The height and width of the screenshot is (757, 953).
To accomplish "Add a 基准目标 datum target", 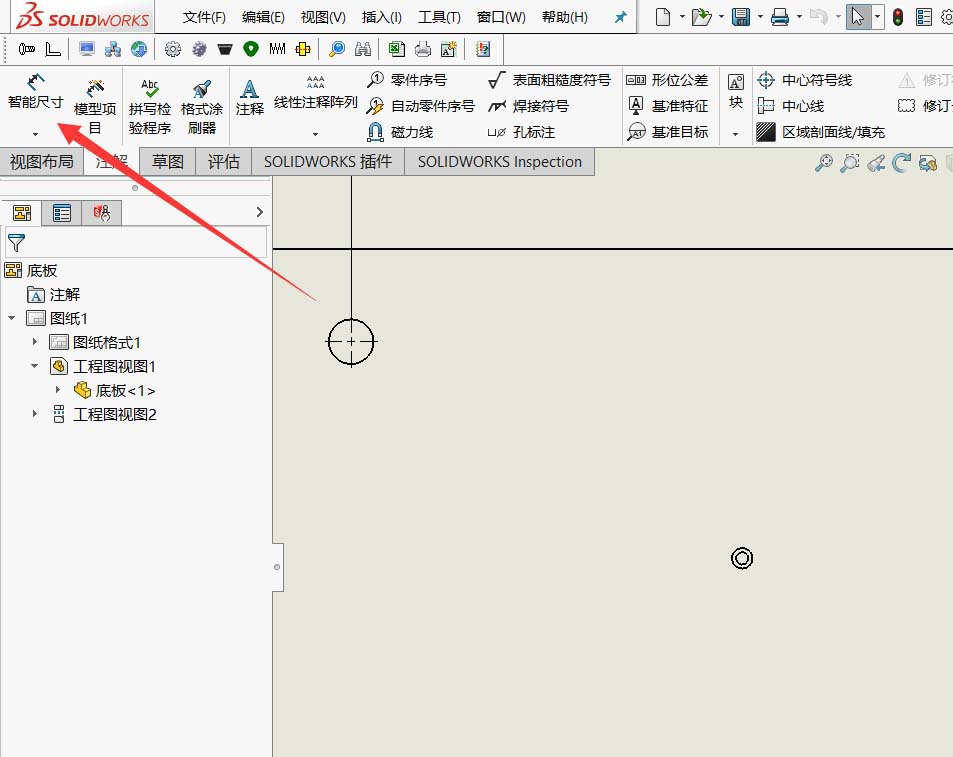I will click(667, 132).
